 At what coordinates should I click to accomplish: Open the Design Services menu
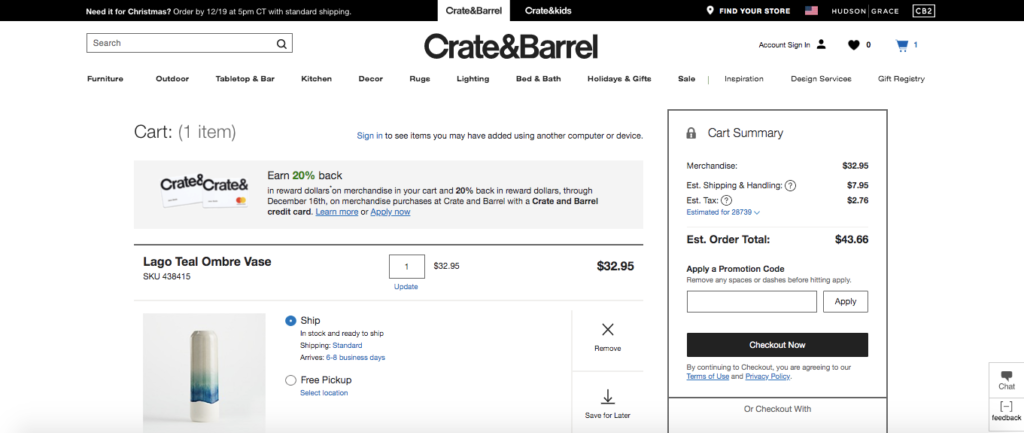pyautogui.click(x=821, y=79)
